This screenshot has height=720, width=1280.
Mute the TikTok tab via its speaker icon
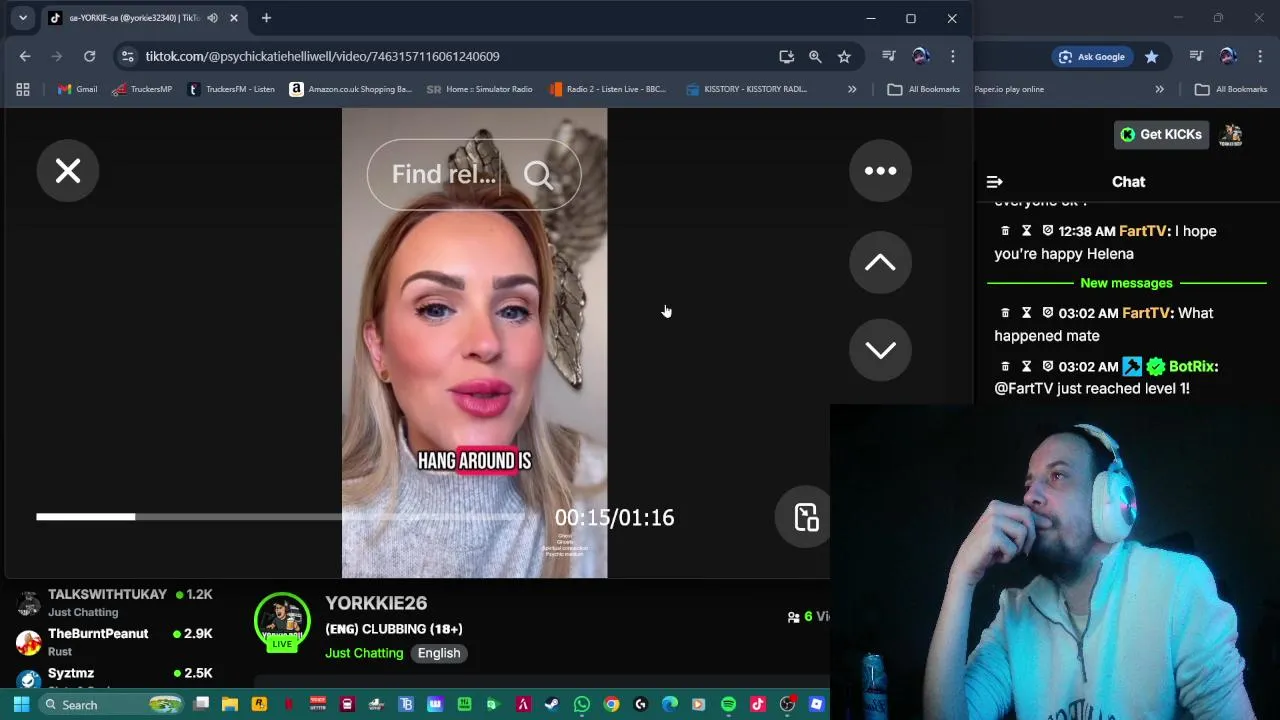212,18
